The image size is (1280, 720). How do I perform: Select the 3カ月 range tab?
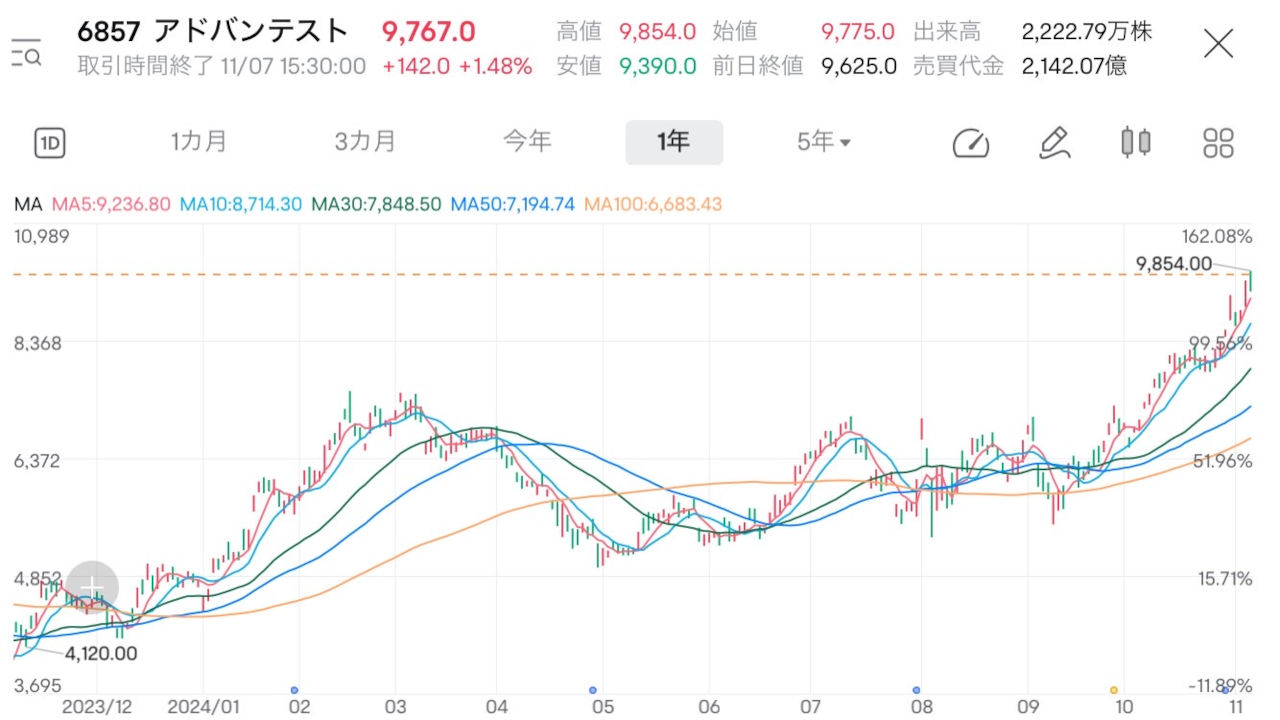pos(365,142)
